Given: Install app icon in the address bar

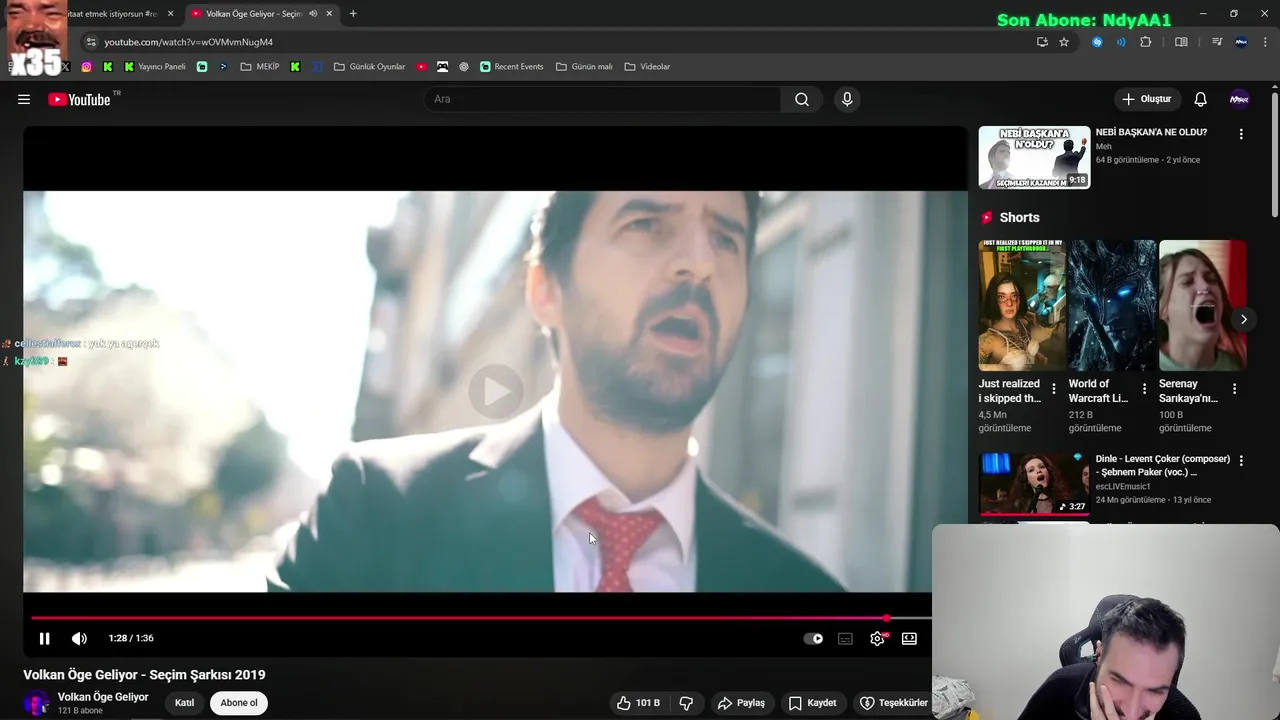Looking at the screenshot, I should pyautogui.click(x=1042, y=42).
